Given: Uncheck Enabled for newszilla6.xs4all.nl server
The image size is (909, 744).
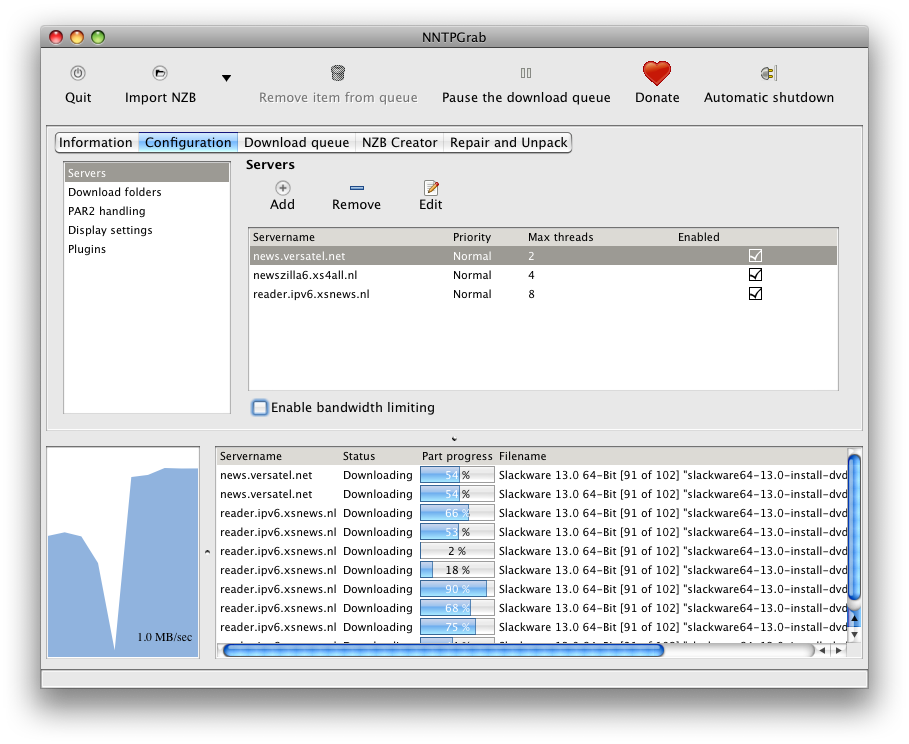Looking at the screenshot, I should pos(756,275).
